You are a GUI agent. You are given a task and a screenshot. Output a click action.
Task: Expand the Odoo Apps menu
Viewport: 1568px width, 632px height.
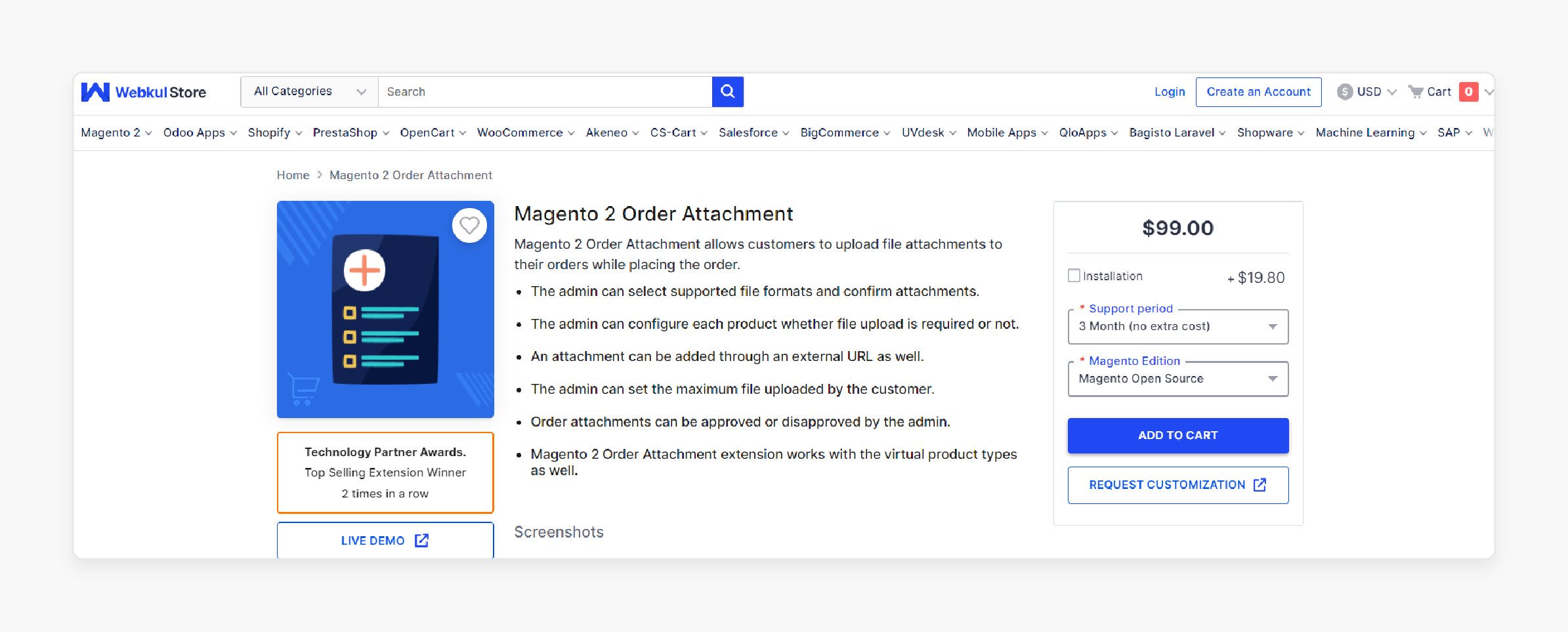click(200, 133)
